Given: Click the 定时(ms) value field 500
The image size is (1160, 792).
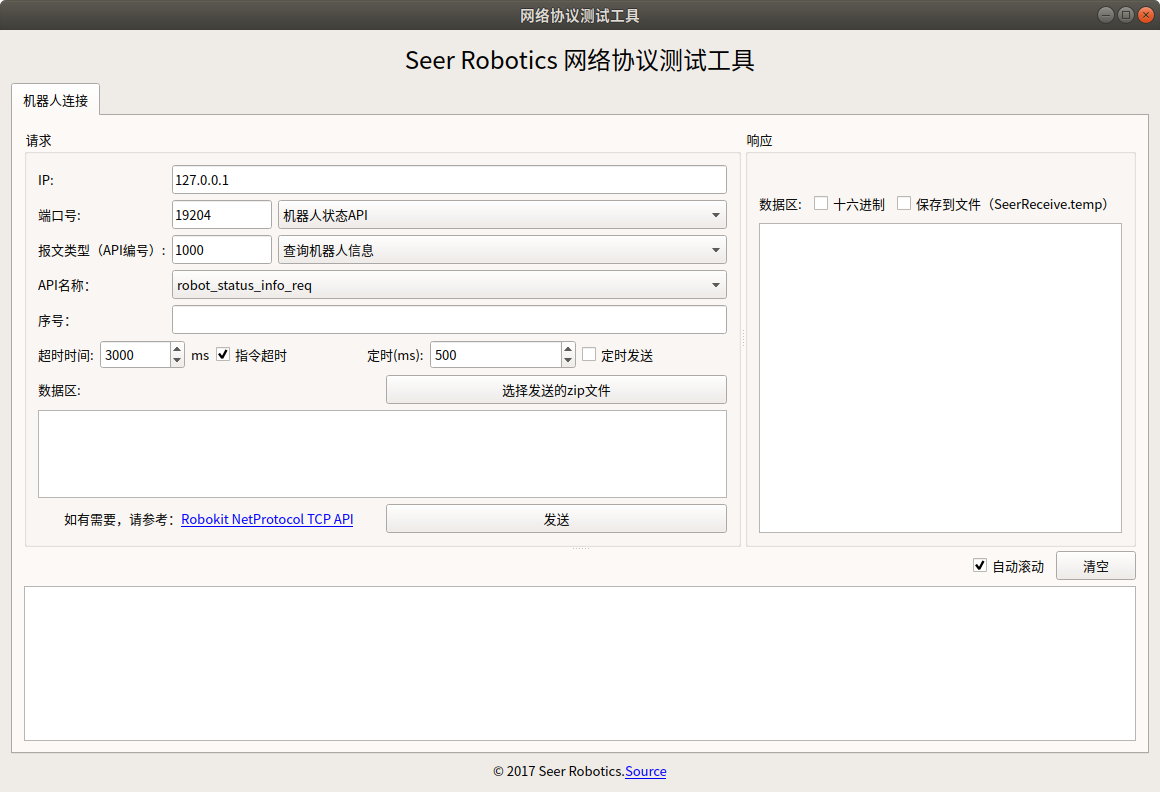Looking at the screenshot, I should tap(496, 355).
